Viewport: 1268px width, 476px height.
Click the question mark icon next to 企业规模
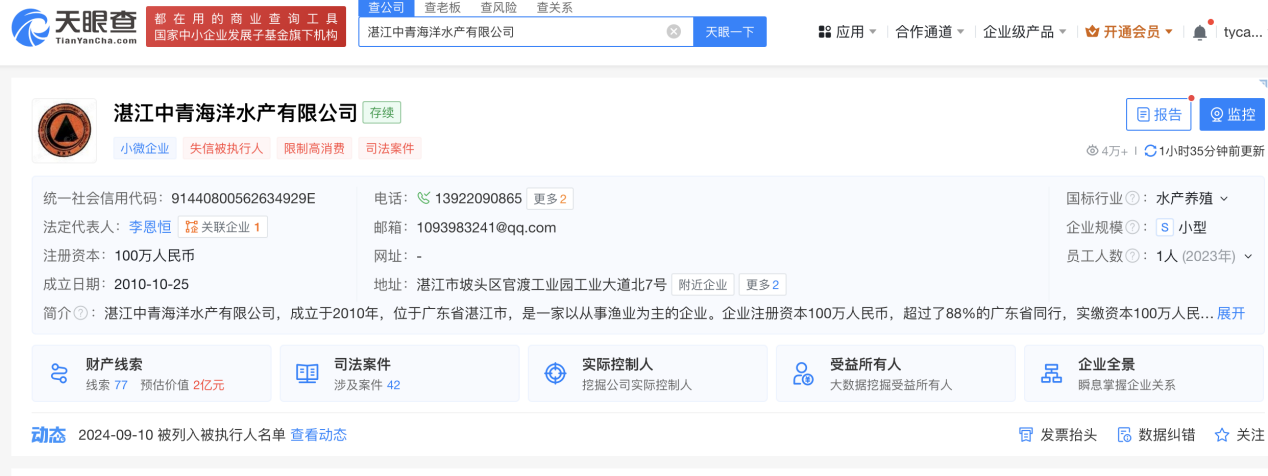tap(1133, 227)
